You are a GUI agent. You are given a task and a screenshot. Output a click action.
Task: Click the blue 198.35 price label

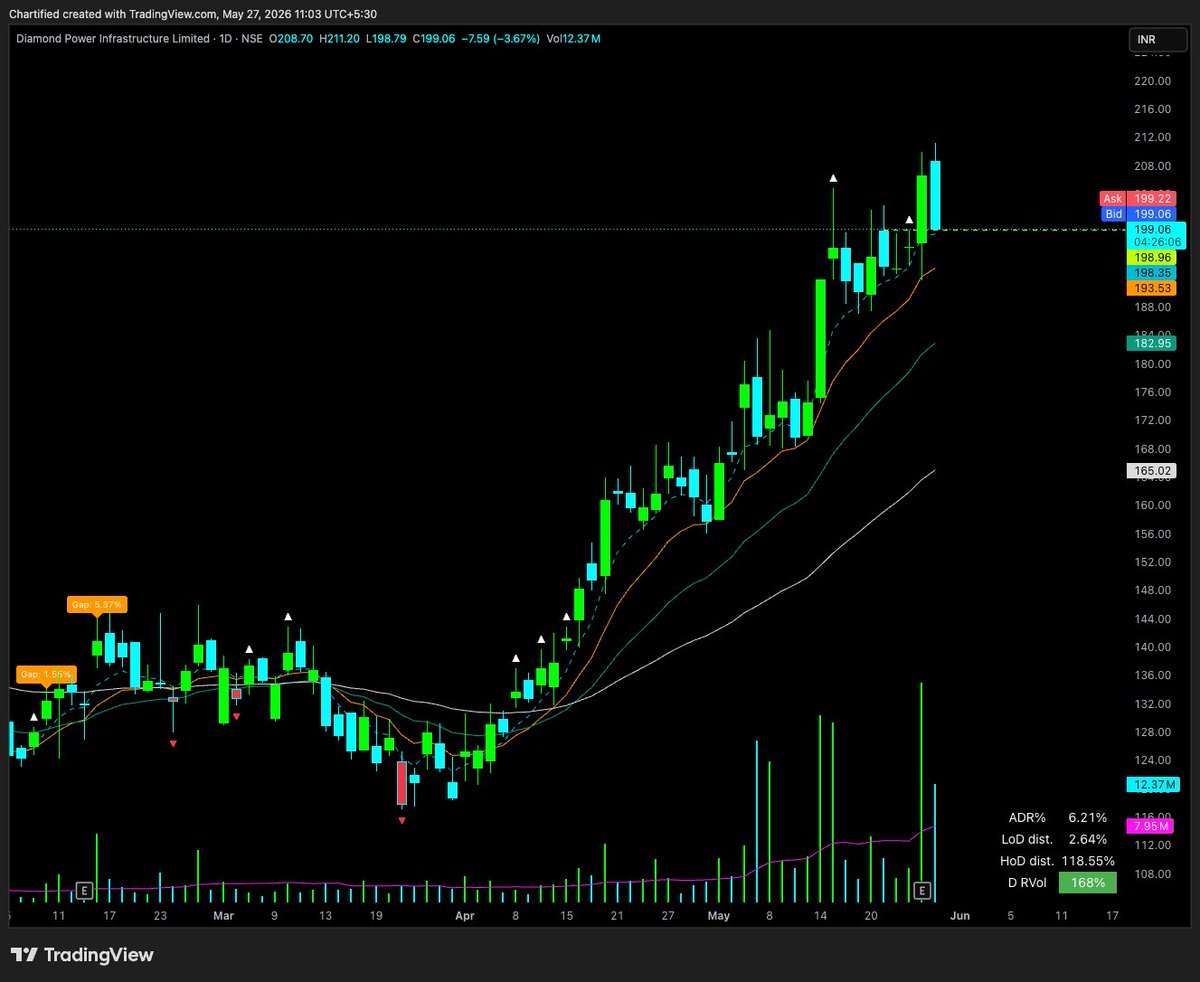pos(1153,273)
